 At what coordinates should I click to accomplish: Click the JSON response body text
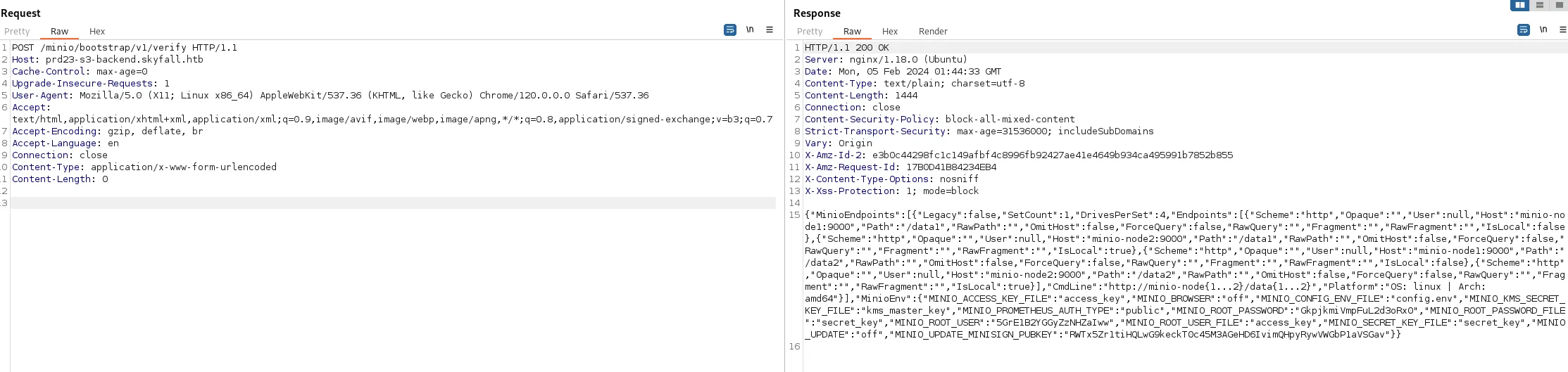(x=1185, y=275)
